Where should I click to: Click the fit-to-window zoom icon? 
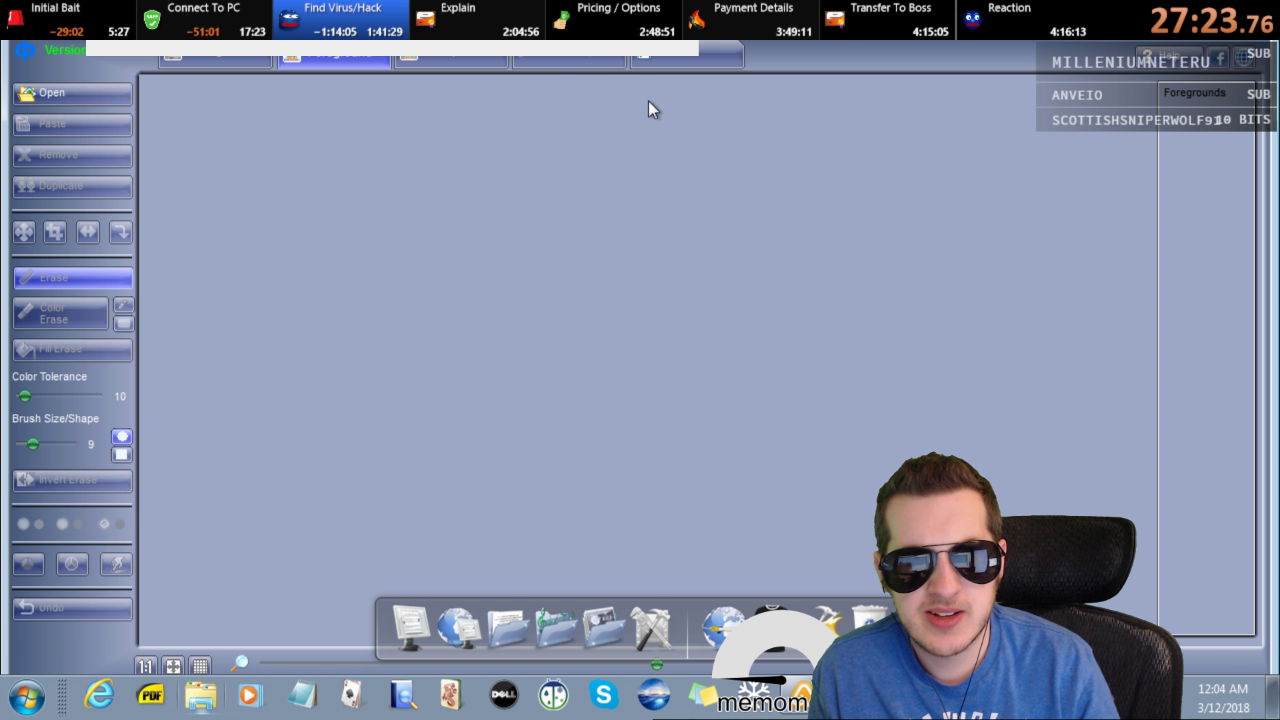pos(173,666)
